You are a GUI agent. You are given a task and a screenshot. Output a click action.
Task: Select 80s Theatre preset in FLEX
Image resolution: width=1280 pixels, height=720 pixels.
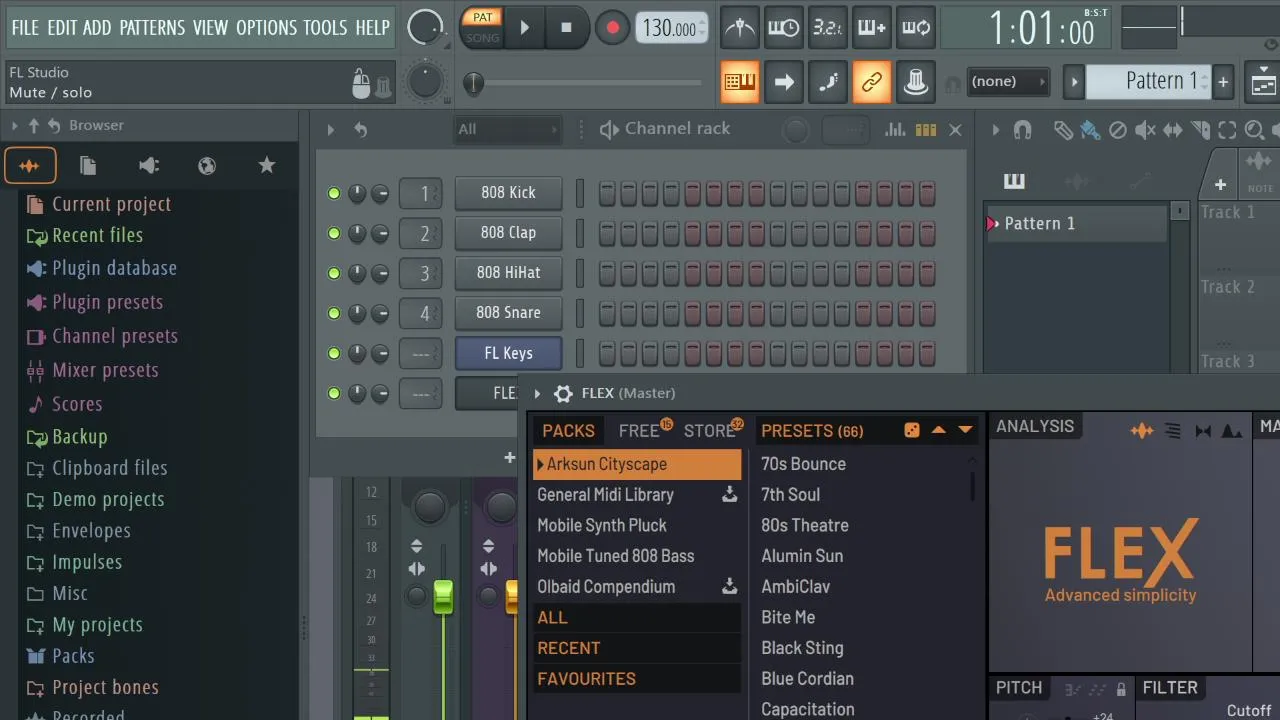[804, 525]
